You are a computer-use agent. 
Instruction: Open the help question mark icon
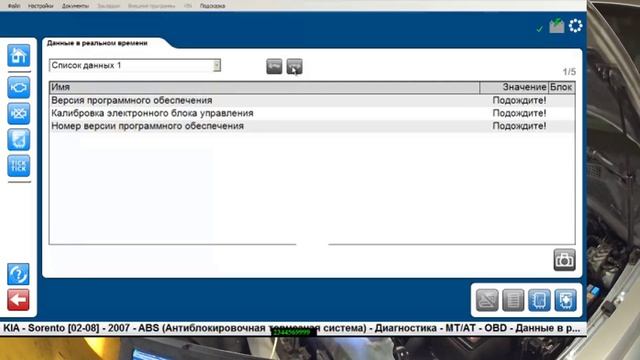pos(18,274)
